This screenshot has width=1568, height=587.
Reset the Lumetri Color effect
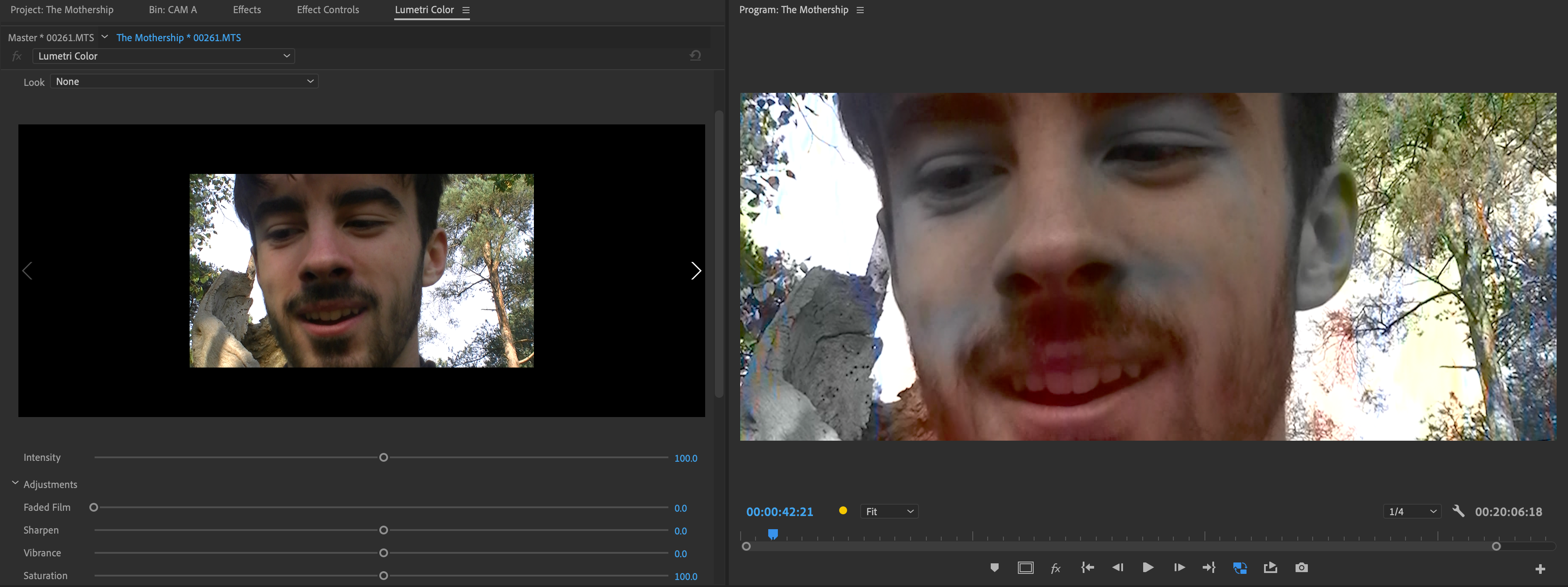(695, 55)
